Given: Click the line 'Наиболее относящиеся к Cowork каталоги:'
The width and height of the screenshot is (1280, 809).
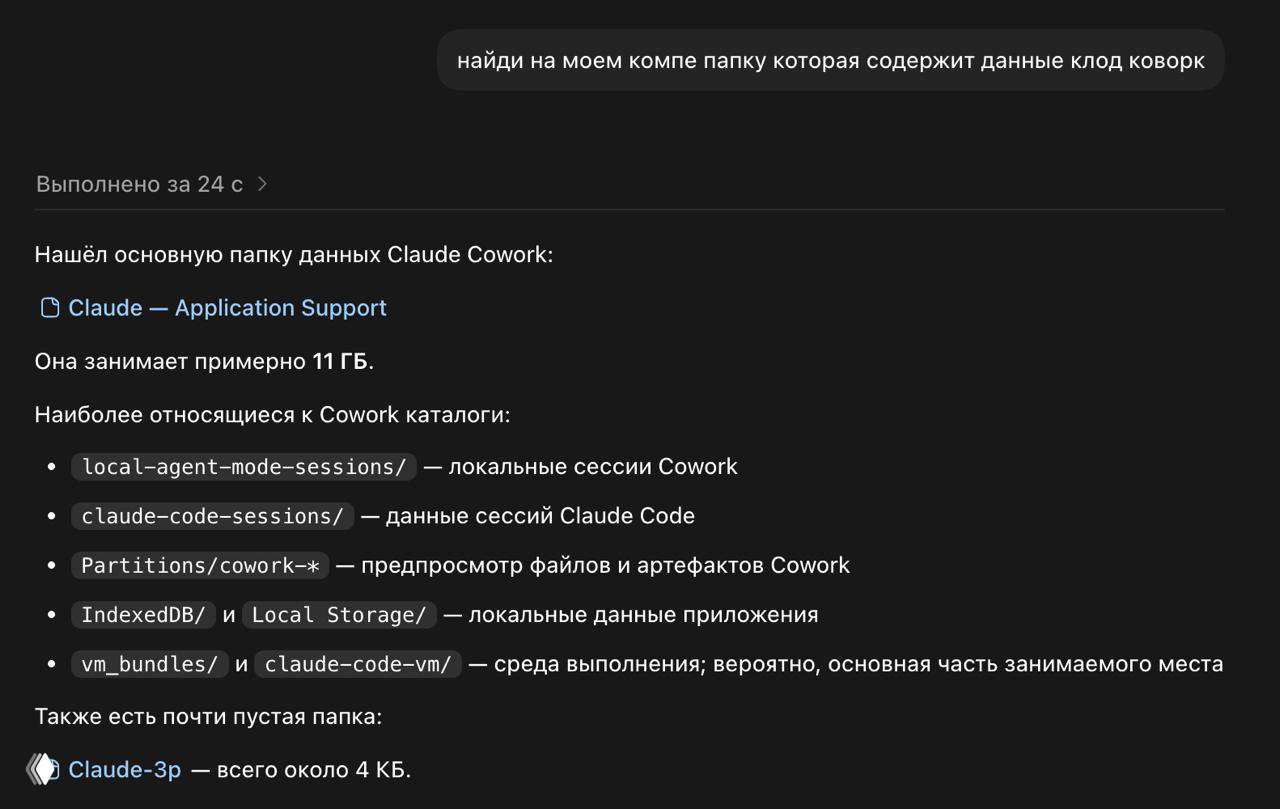Looking at the screenshot, I should (x=273, y=415).
